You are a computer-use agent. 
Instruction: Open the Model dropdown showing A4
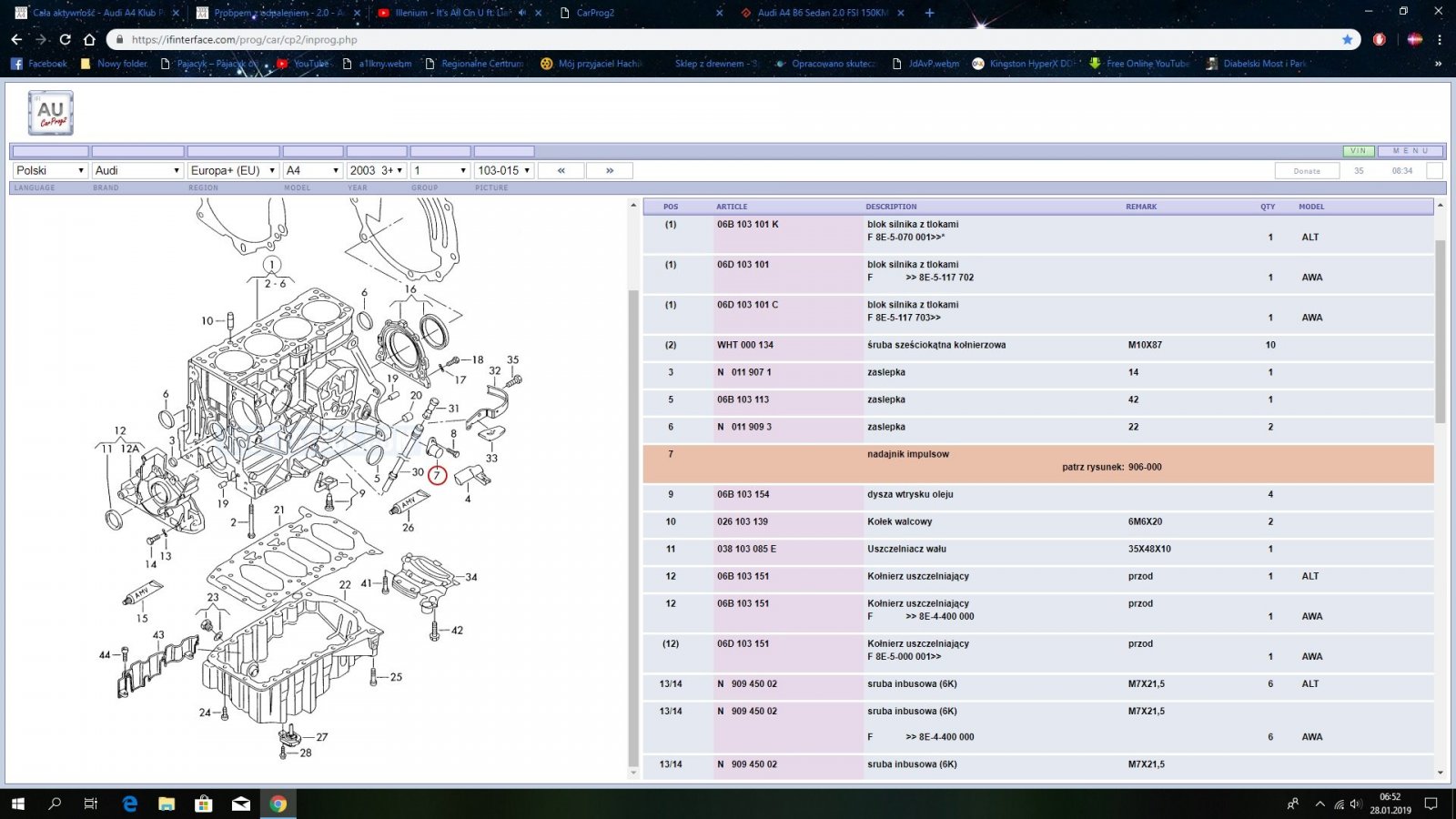click(x=312, y=170)
